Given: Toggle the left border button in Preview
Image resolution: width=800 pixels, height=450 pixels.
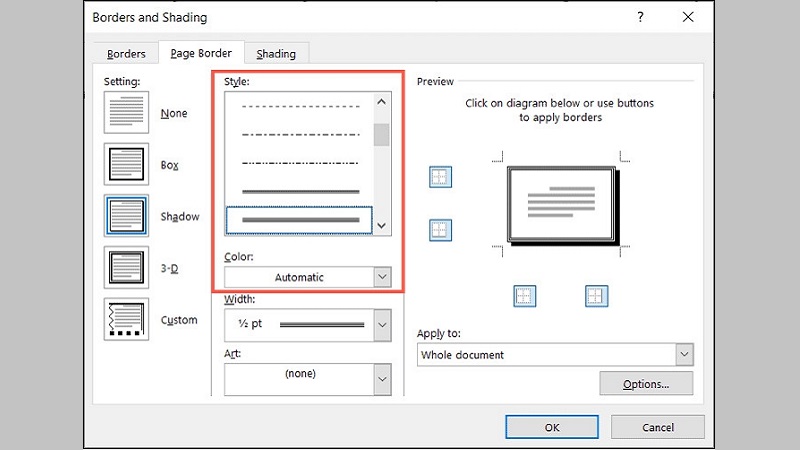Looking at the screenshot, I should pyautogui.click(x=524, y=296).
